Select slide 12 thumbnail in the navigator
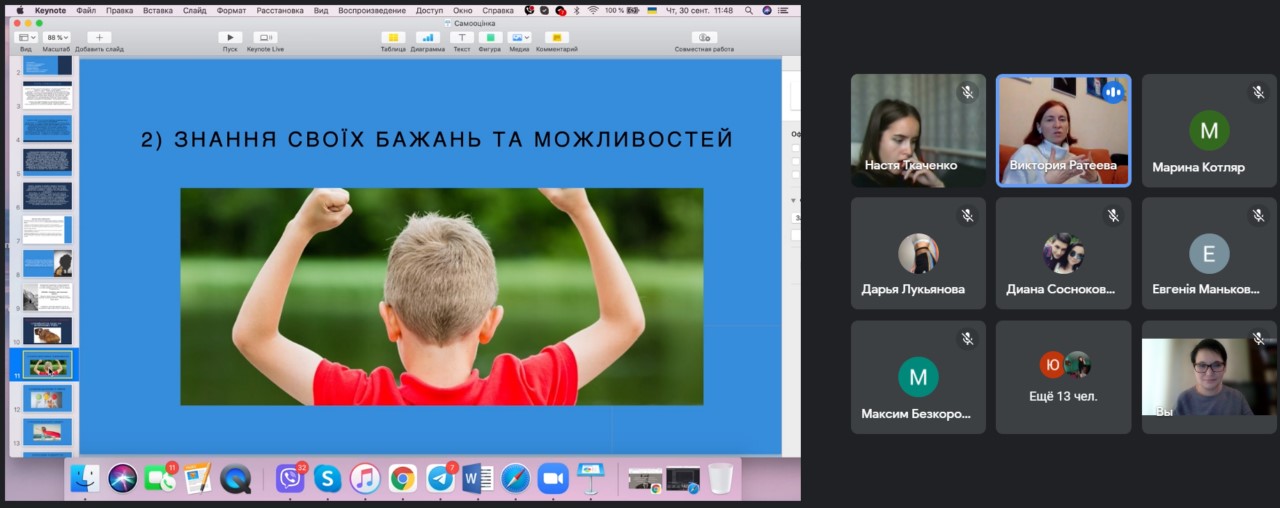Screen dimensions: 1280x508 point(47,400)
